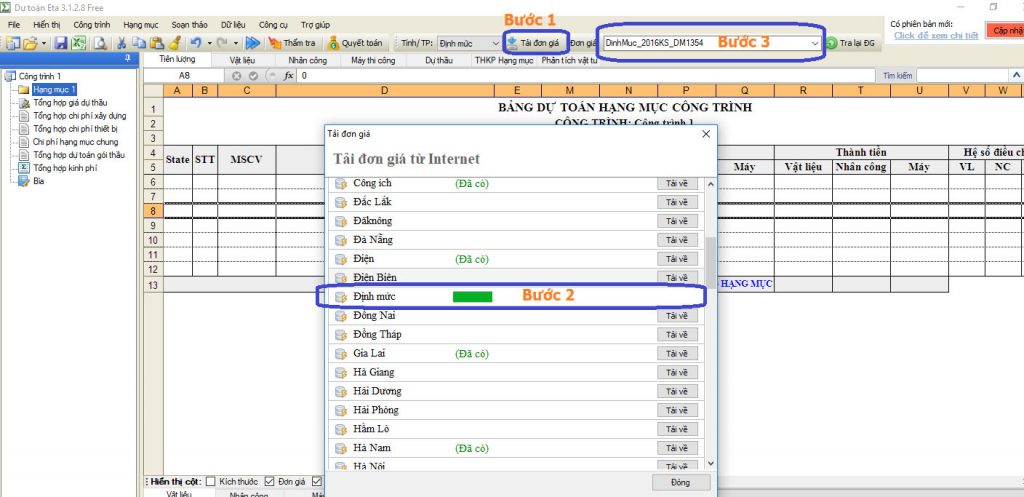Toggle the checkbox right of Đơn giá
This screenshot has height=497, width=1024.
click(317, 481)
